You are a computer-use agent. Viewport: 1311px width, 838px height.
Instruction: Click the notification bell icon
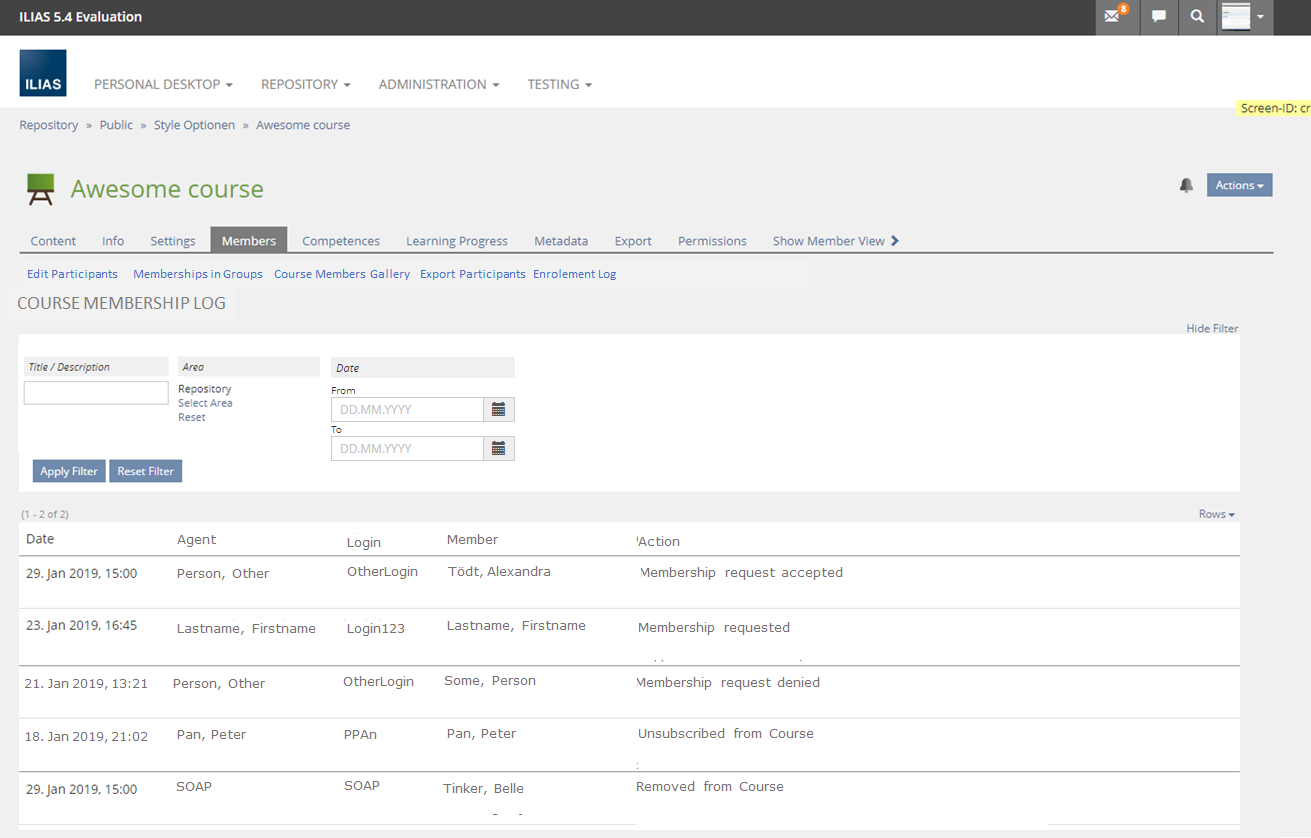(1186, 185)
